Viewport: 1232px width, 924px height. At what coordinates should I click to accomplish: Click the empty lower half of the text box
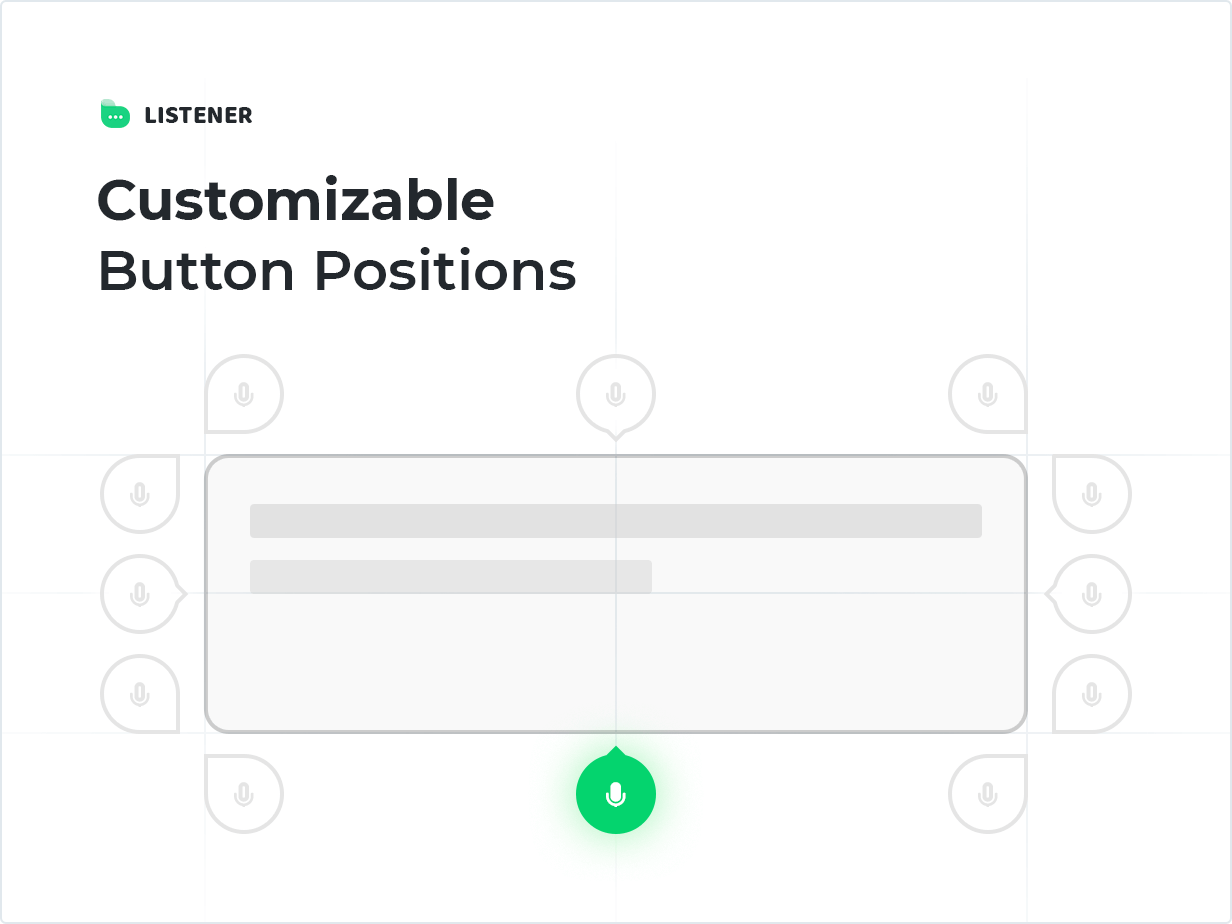point(615,665)
